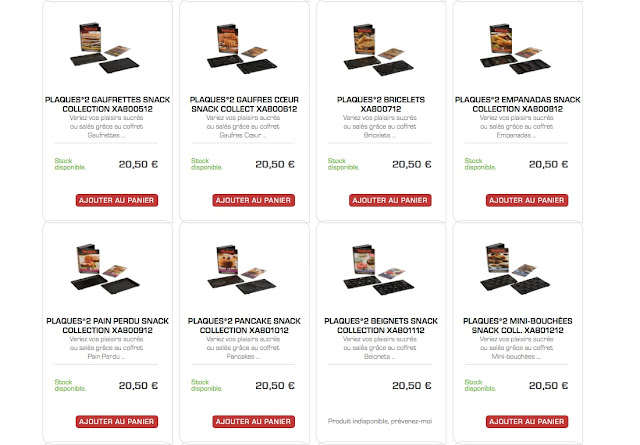Add Pancake XA801012 plates to cart
The image size is (640, 445).
pyautogui.click(x=253, y=421)
